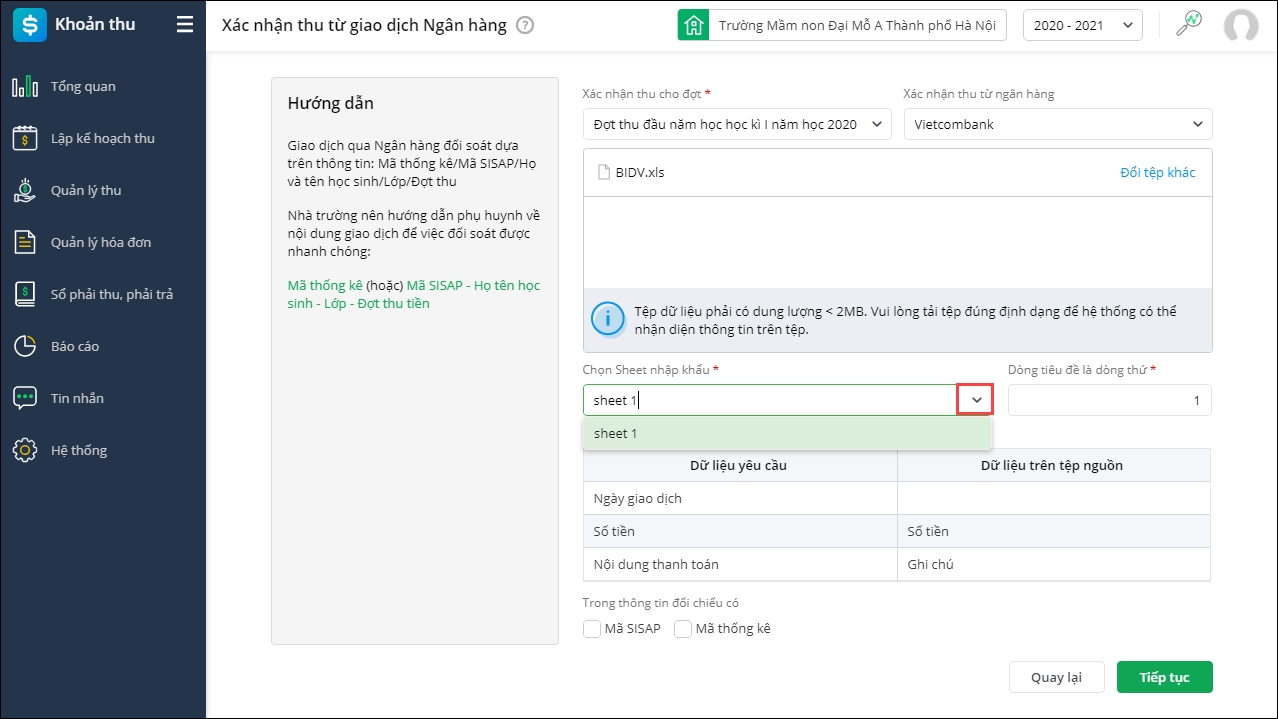Click the Quản lý thu hand-coin icon

25,191
